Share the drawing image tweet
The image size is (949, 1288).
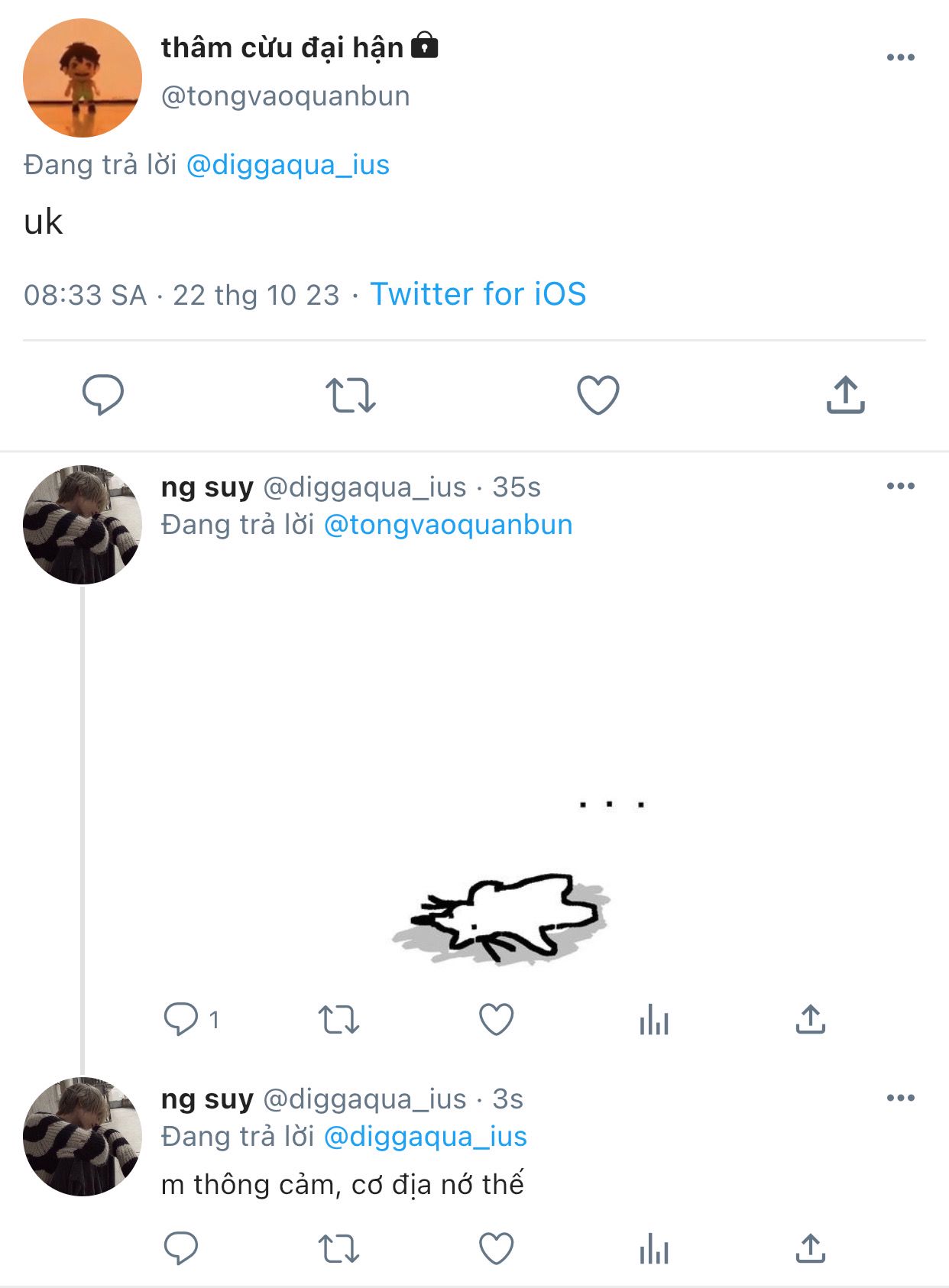[810, 1019]
